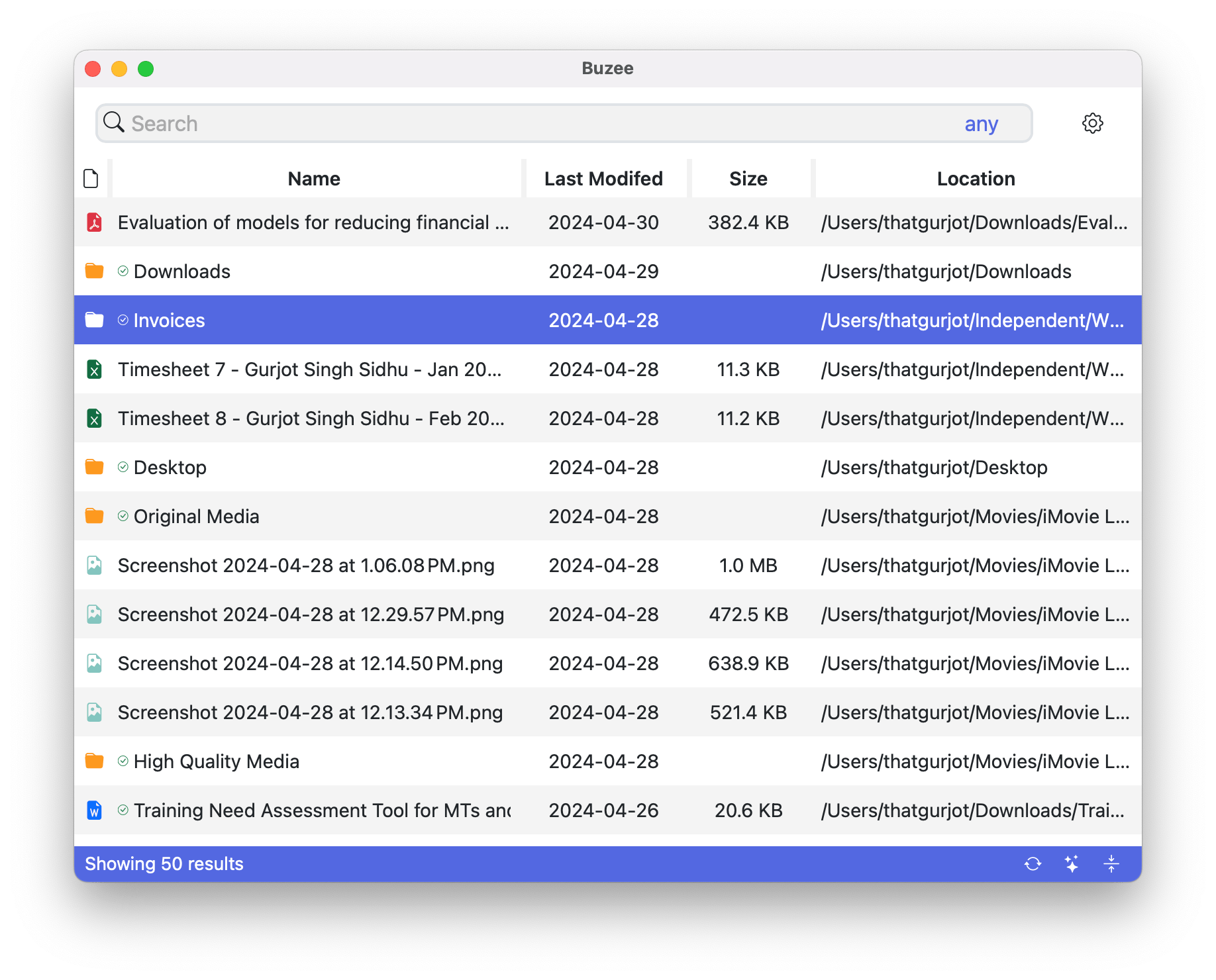
Task: Click the PDF icon for Evaluation file
Action: pyautogui.click(x=94, y=222)
